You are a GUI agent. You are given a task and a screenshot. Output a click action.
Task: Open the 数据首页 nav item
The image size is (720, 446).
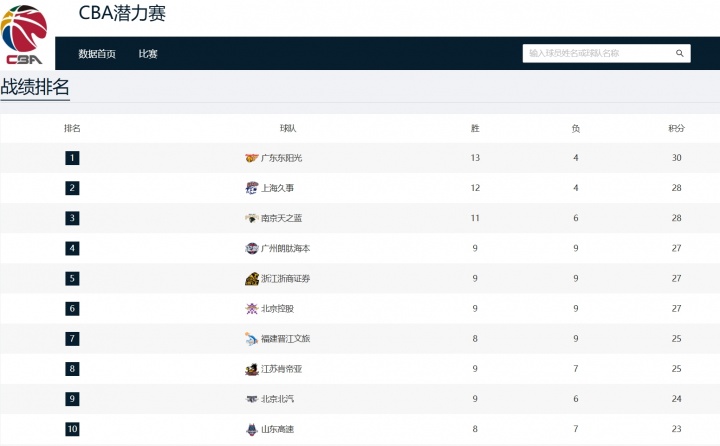97,54
